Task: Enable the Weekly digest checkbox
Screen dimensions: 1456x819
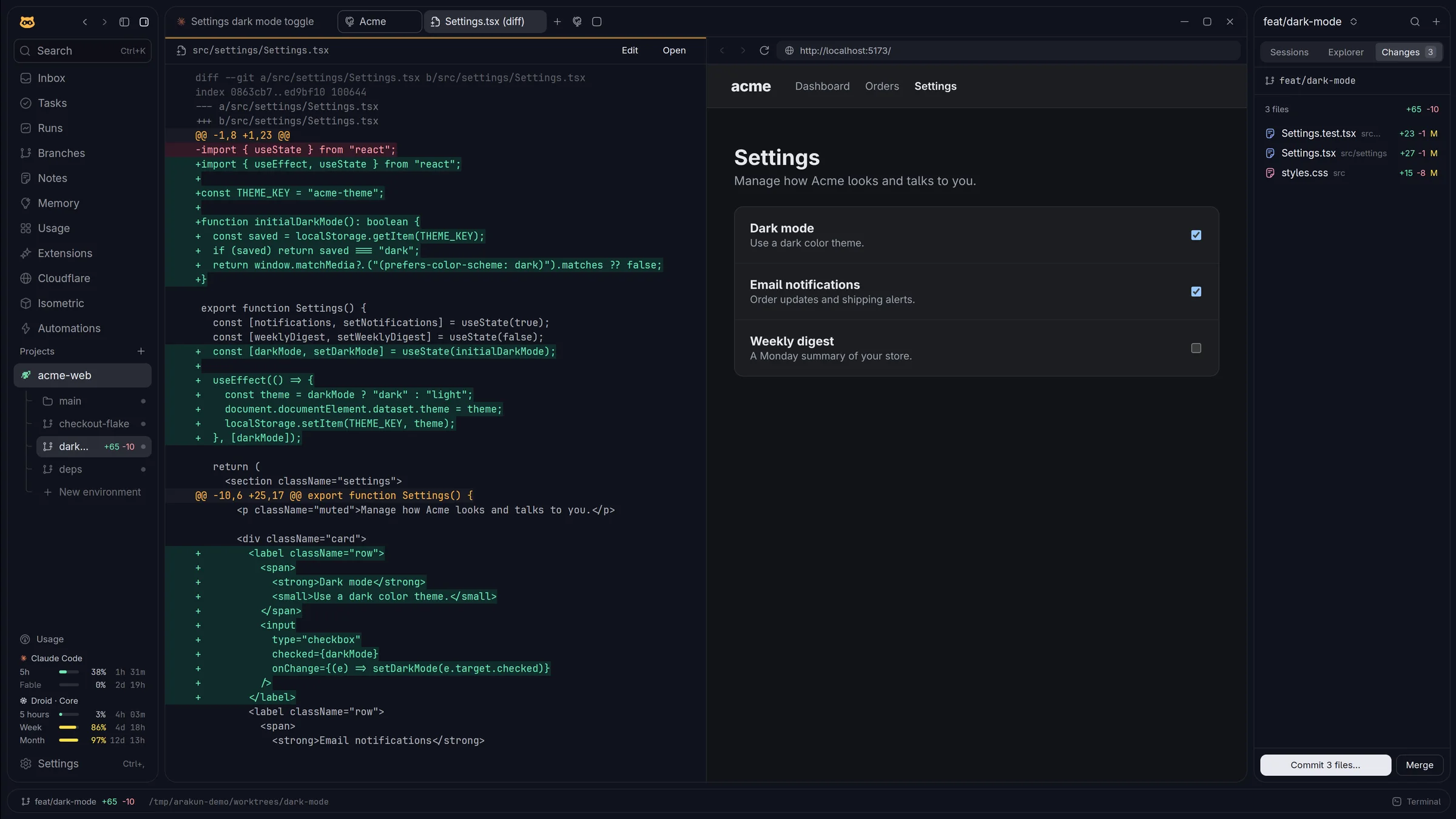Action: point(1196,348)
